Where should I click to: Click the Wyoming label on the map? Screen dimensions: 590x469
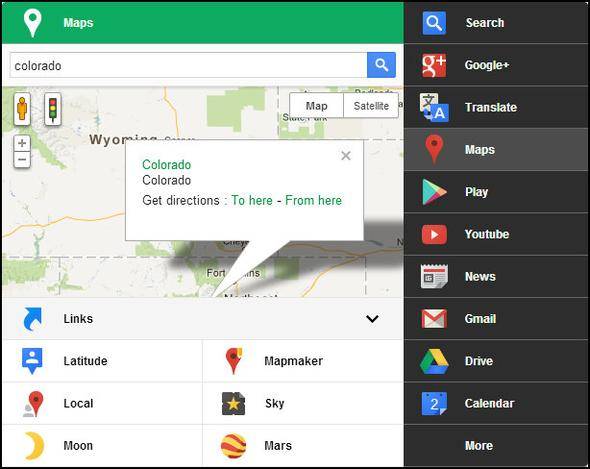pyautogui.click(x=123, y=139)
